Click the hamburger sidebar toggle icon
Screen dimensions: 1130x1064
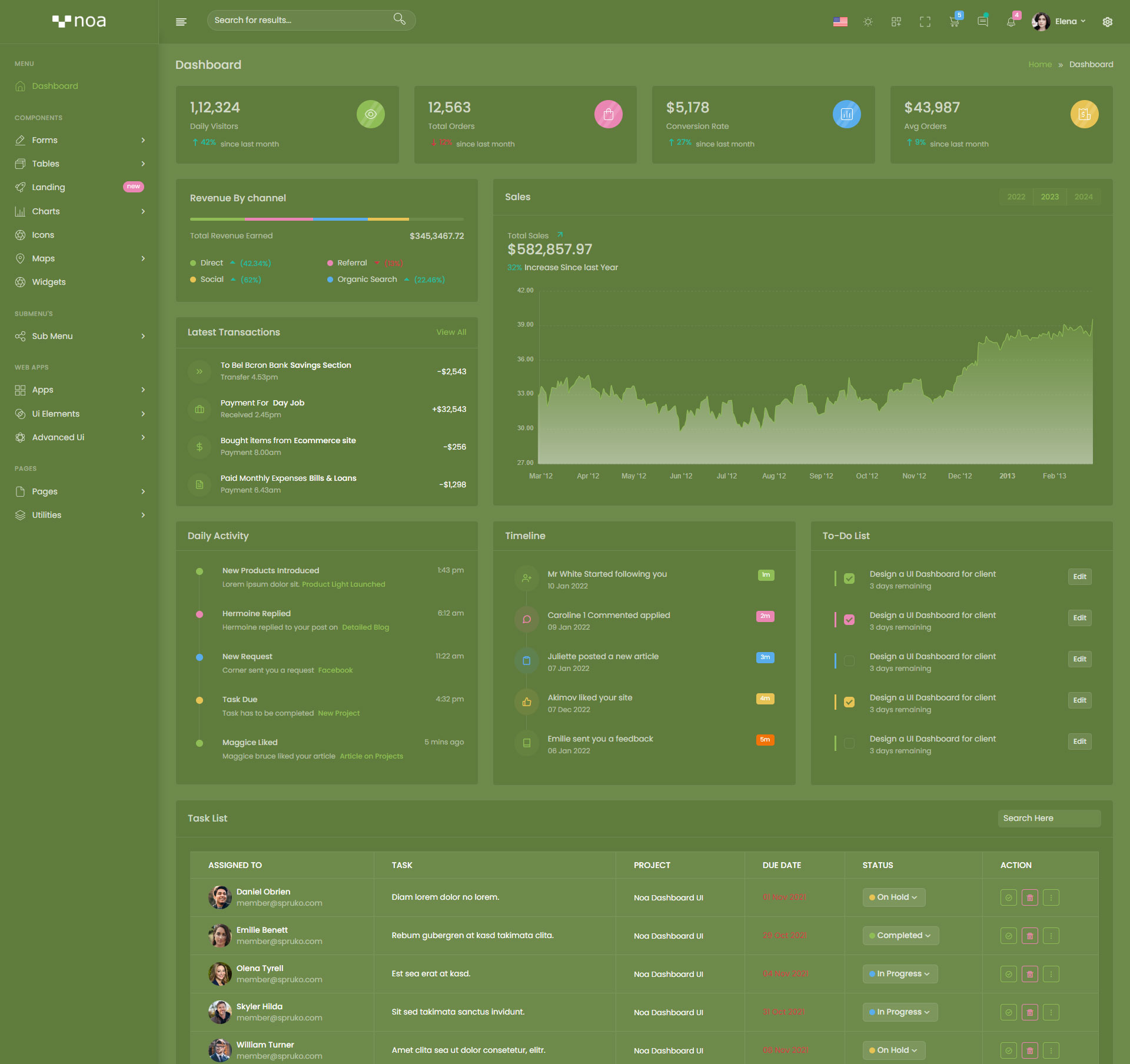181,22
